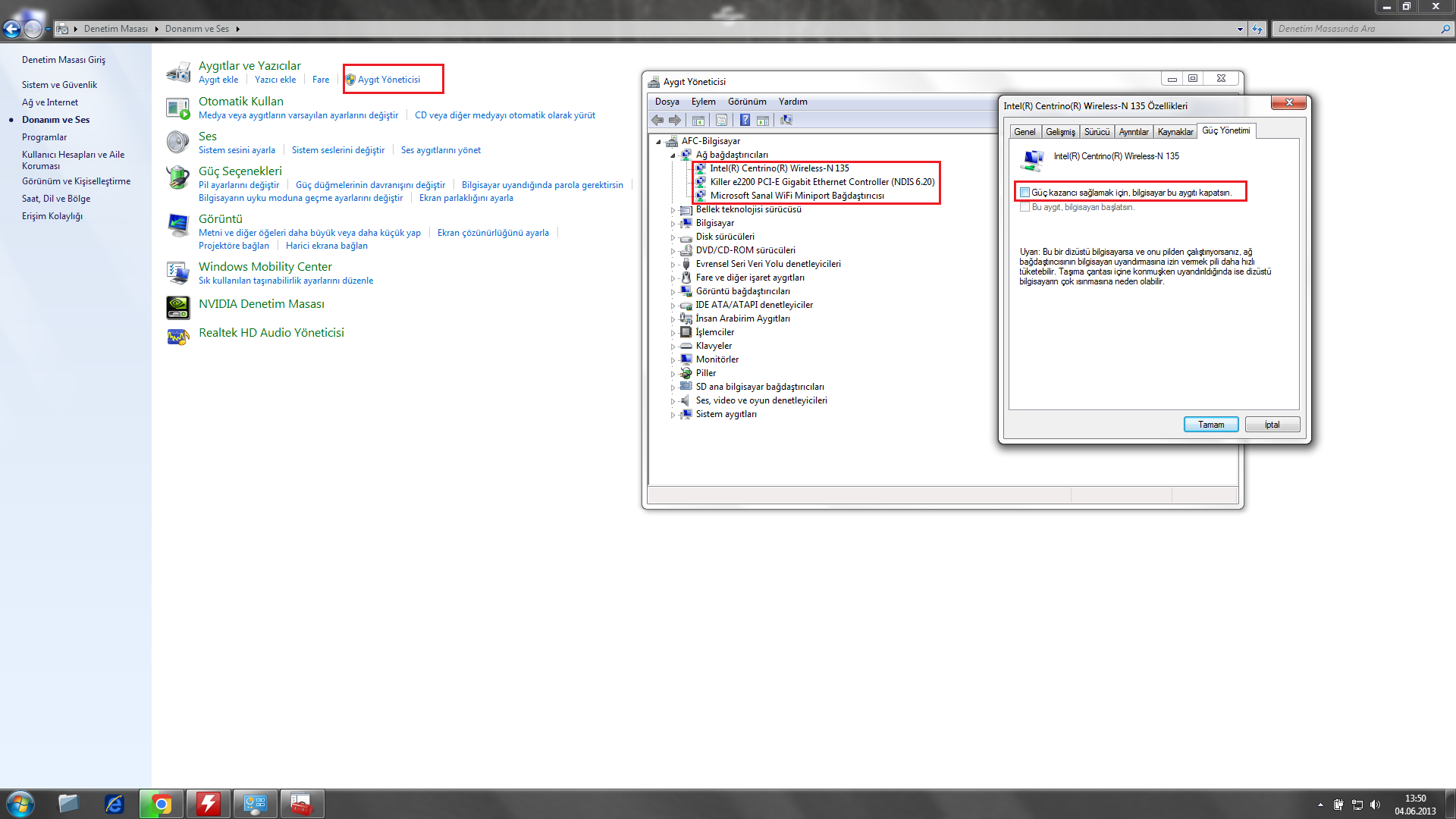Collapse the AFC-Bilgisayar root node

coord(658,142)
